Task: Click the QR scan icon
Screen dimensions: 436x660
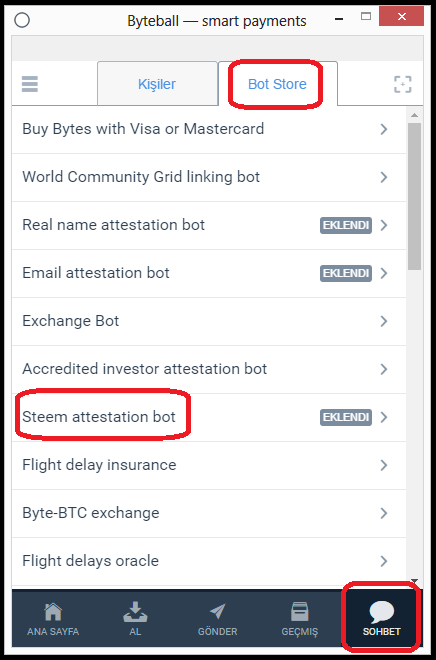Action: [402, 84]
